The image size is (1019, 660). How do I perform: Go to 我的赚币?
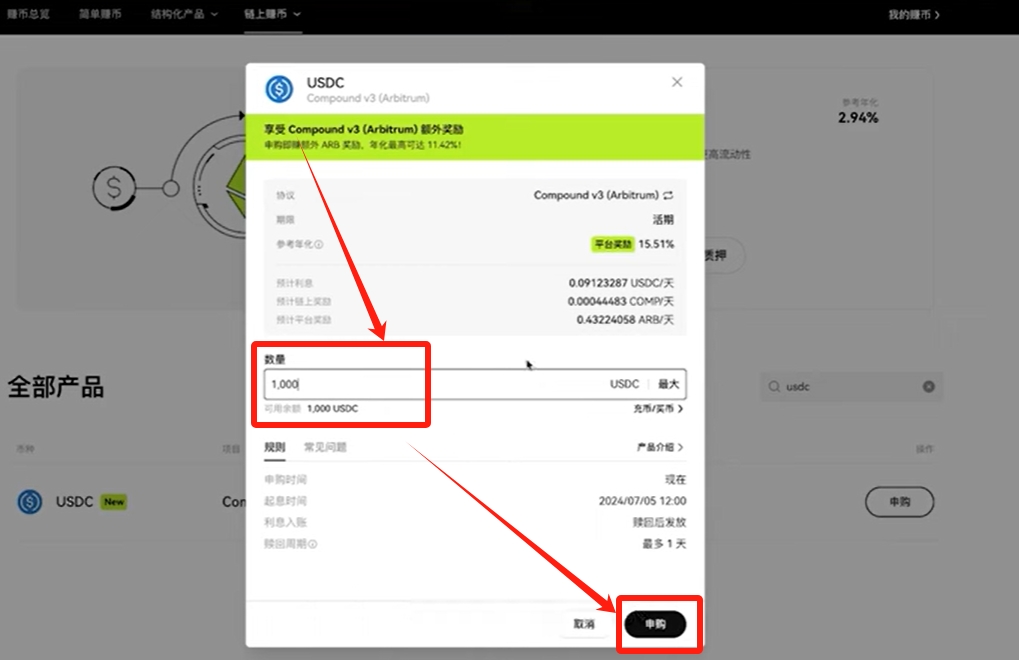[914, 14]
